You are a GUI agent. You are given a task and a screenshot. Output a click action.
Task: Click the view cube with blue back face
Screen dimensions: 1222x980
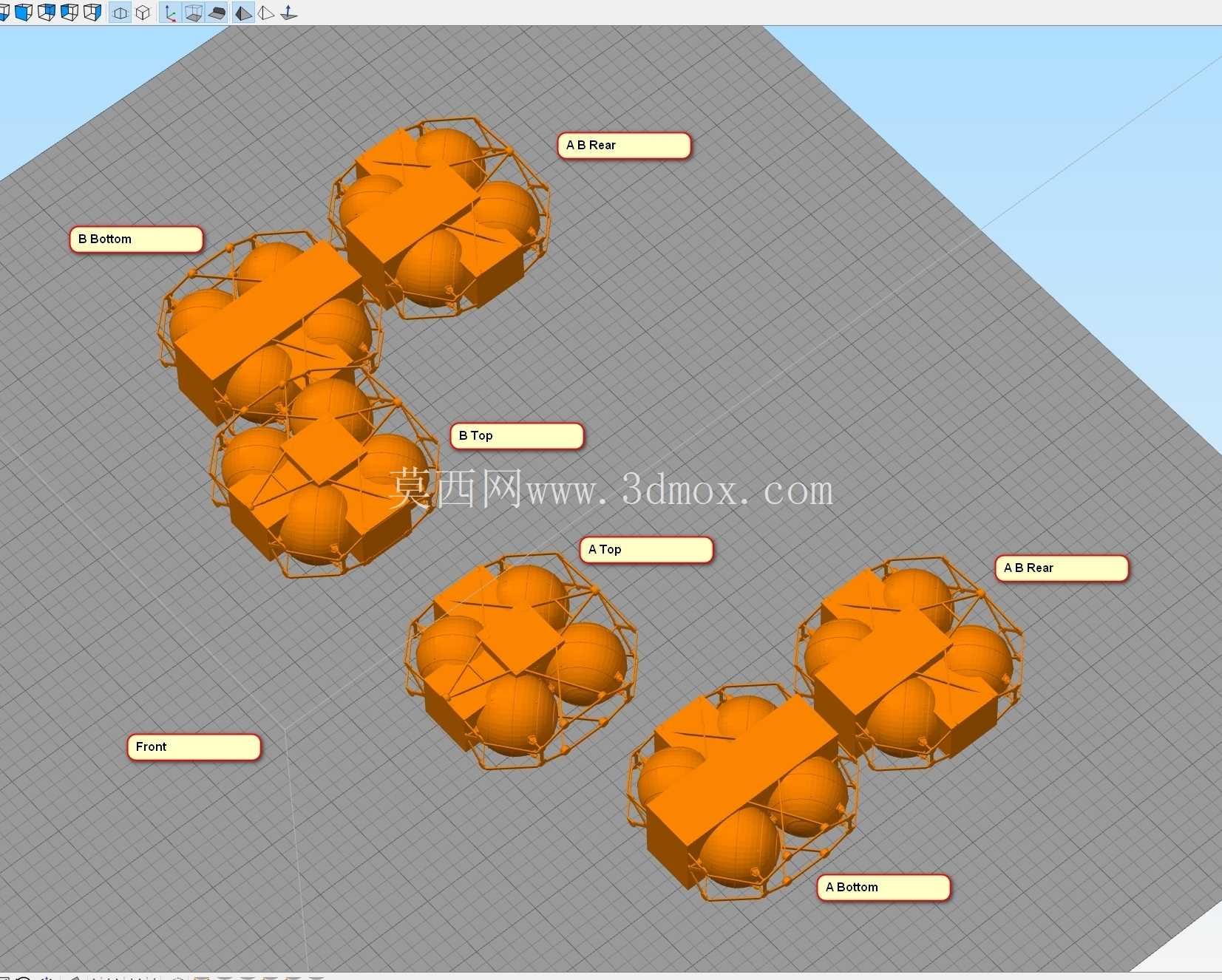point(47,13)
